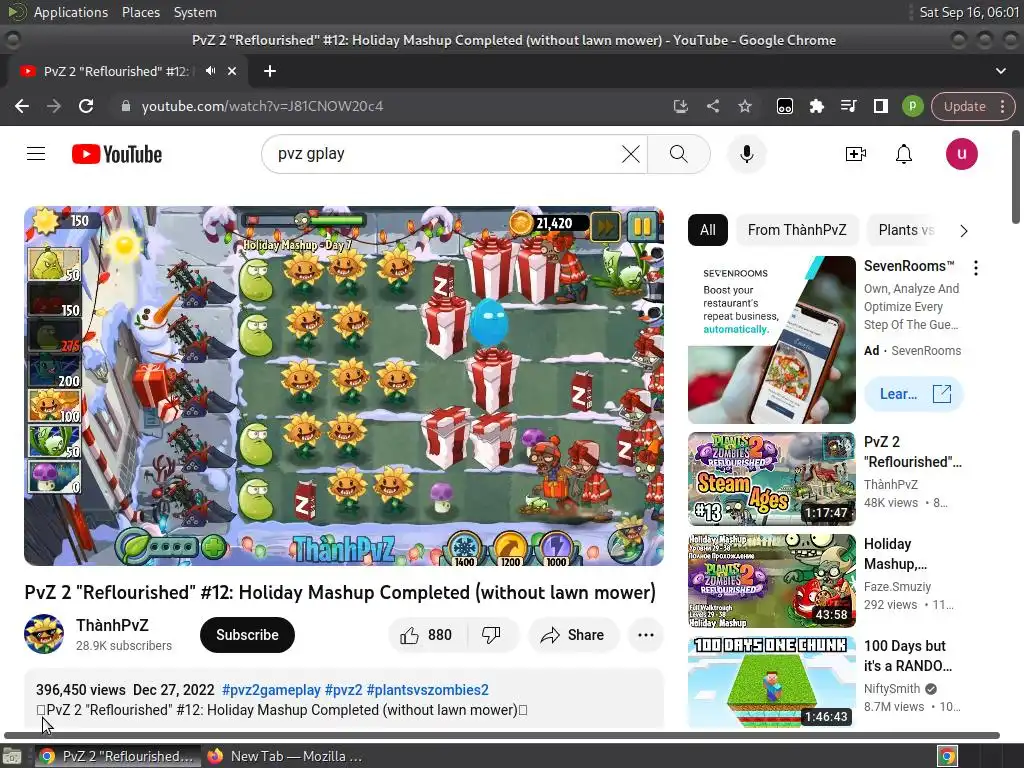Open the notifications bell
This screenshot has width=1024, height=768.
point(904,154)
